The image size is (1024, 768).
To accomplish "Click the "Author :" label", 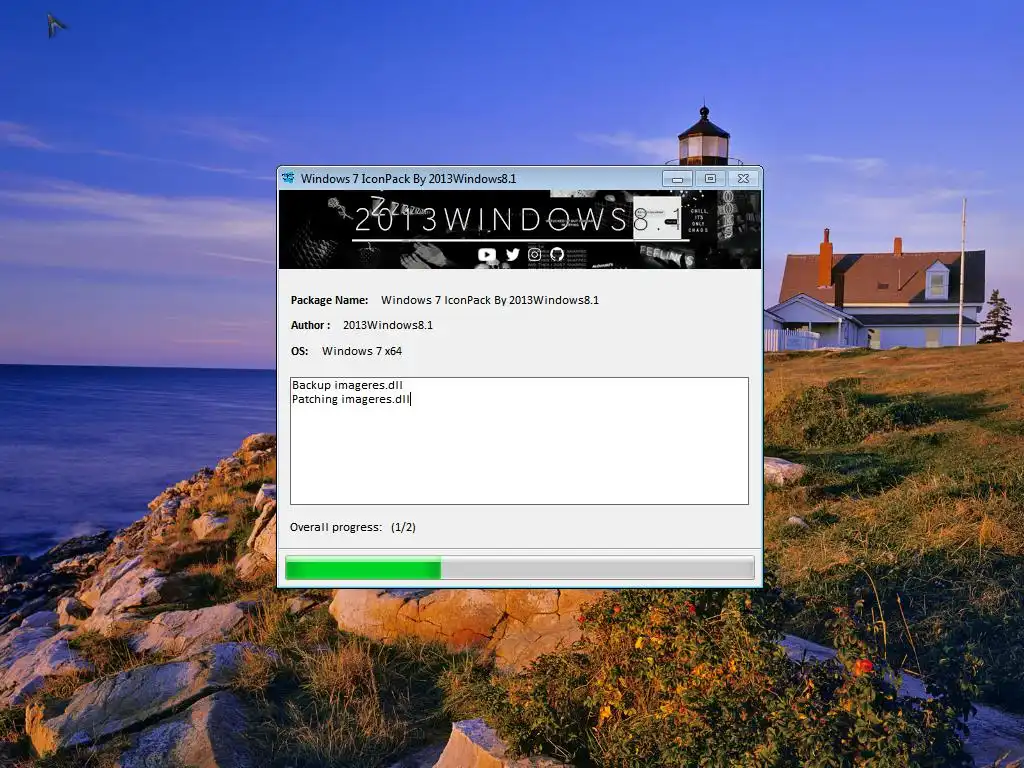I will [x=310, y=325].
